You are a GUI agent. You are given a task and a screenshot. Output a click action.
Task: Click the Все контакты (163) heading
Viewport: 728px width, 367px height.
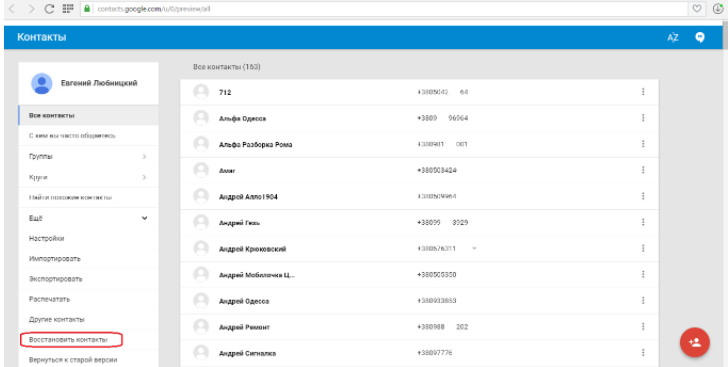[x=227, y=67]
